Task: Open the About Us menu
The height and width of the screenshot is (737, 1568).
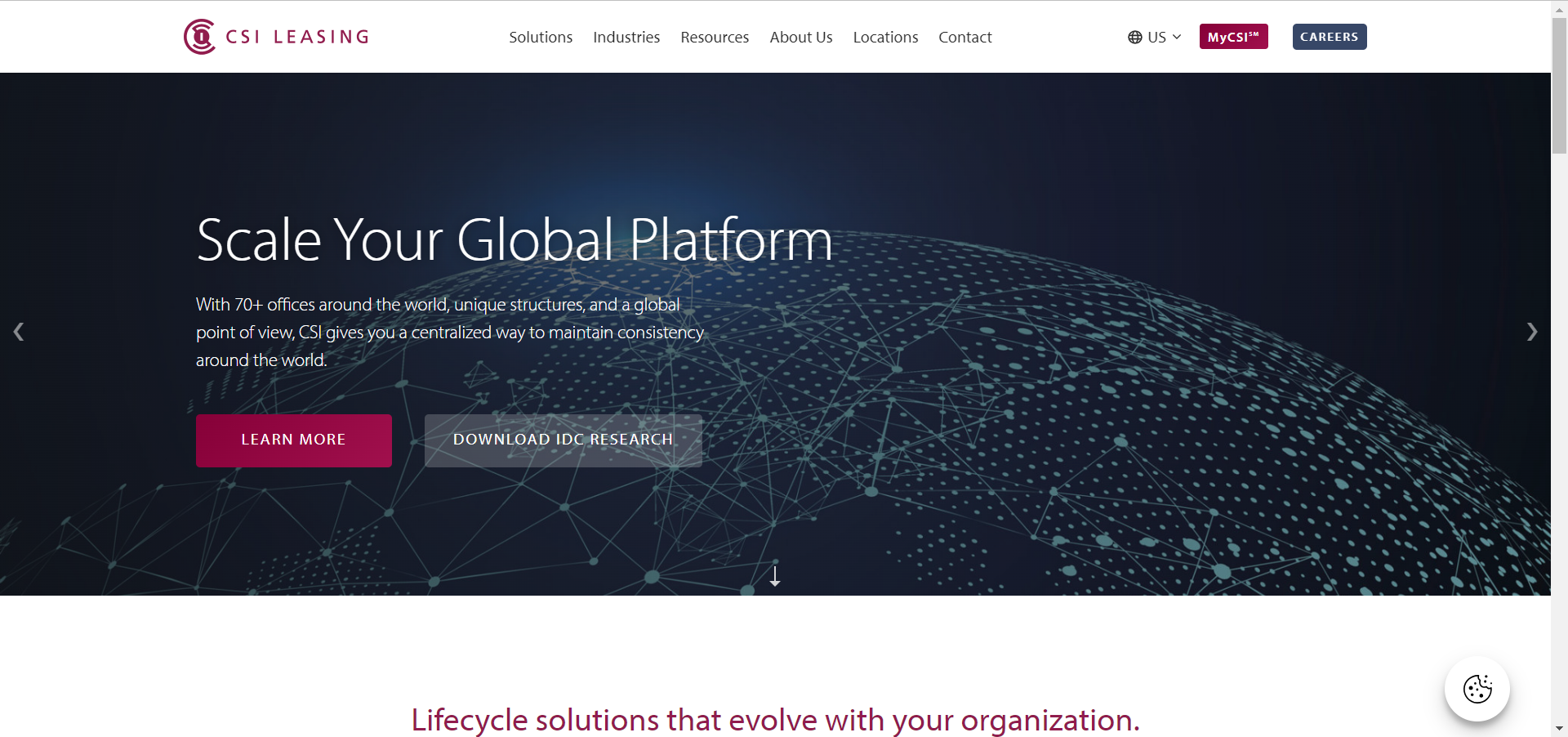Action: (801, 38)
